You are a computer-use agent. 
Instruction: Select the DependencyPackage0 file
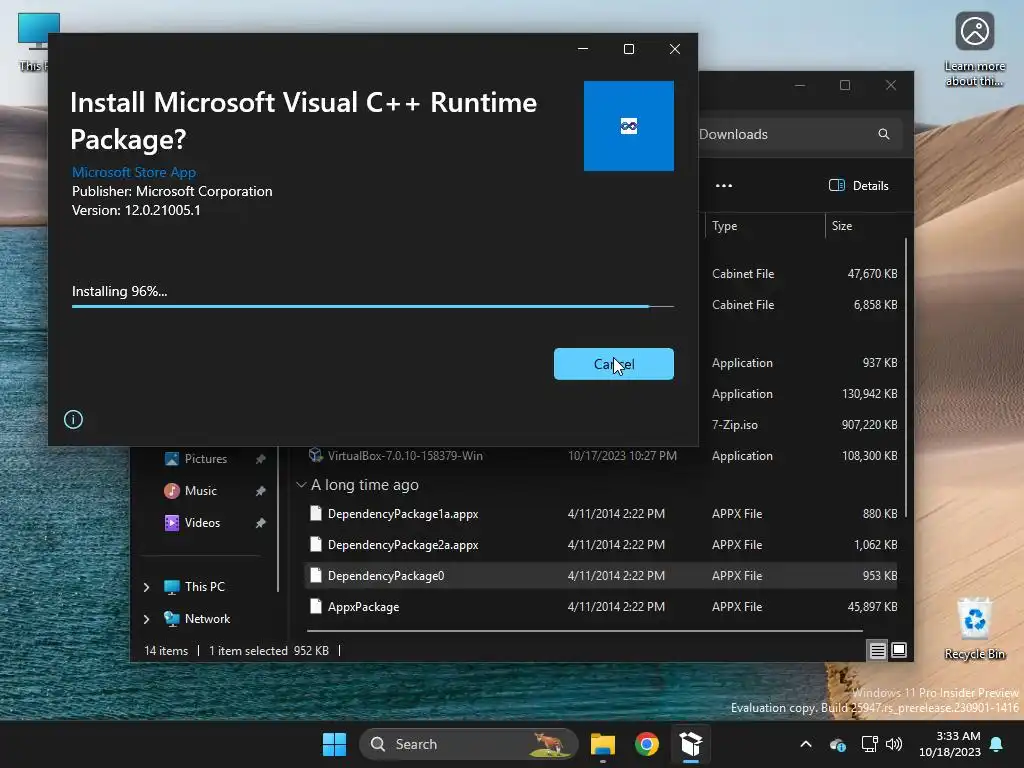click(x=600, y=575)
